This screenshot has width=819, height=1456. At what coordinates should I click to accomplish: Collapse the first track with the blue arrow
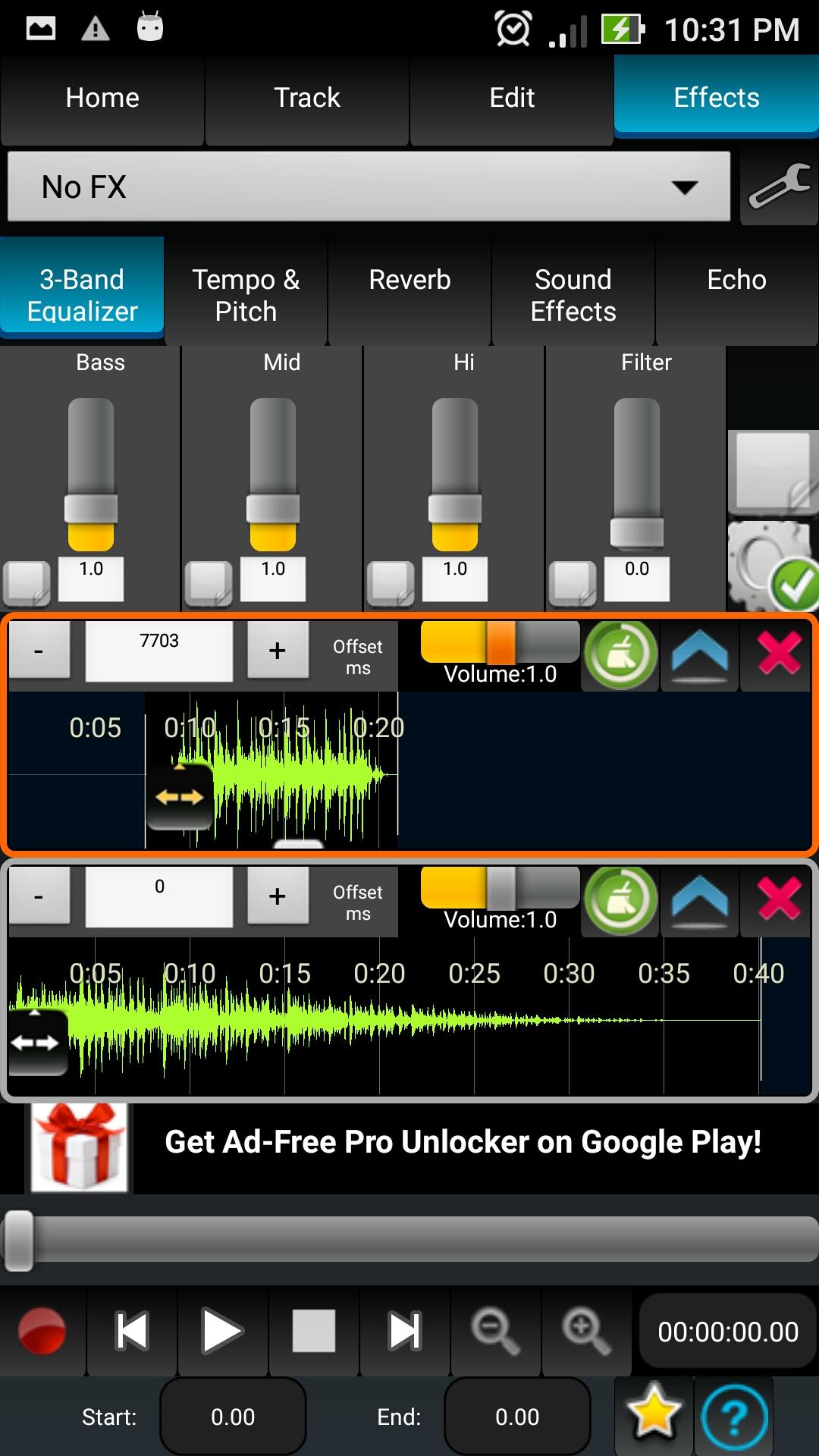click(699, 655)
